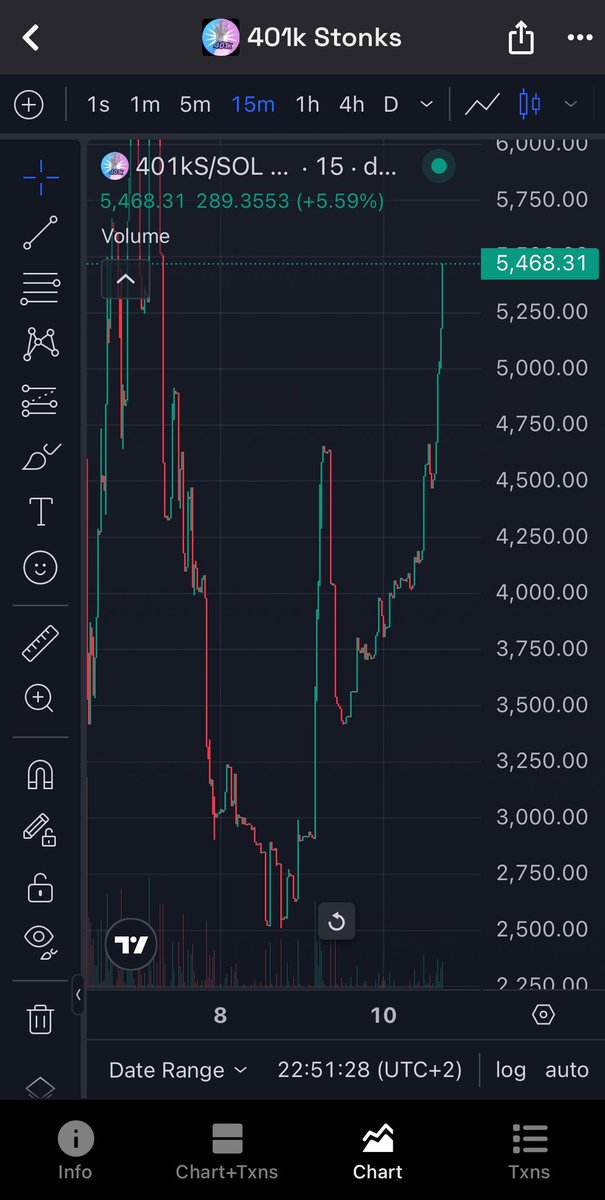Open the Txns tab

click(530, 1150)
